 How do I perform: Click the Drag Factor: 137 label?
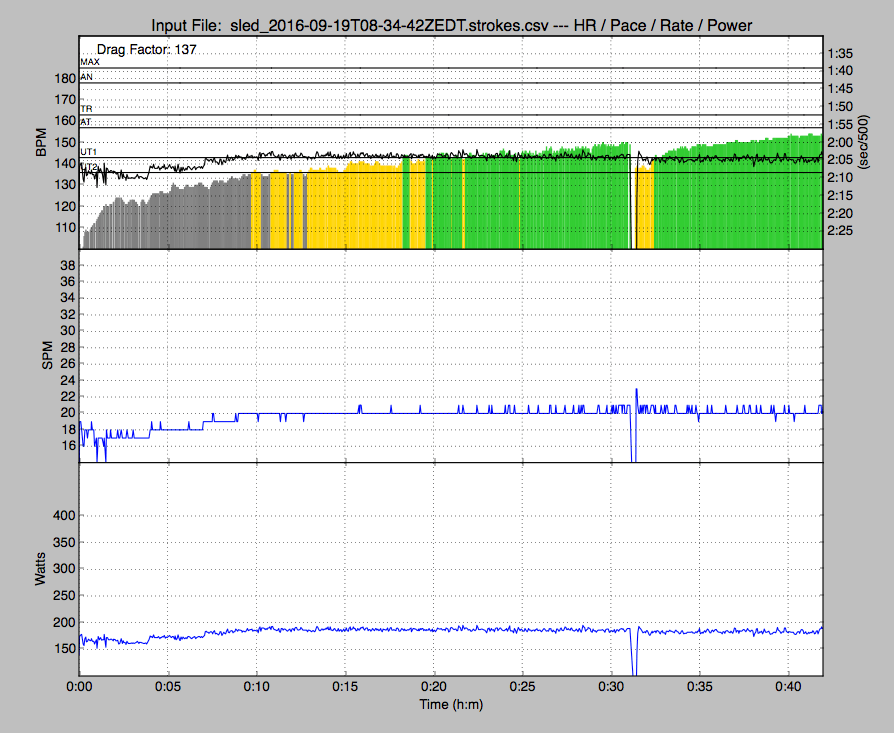pyautogui.click(x=146, y=49)
